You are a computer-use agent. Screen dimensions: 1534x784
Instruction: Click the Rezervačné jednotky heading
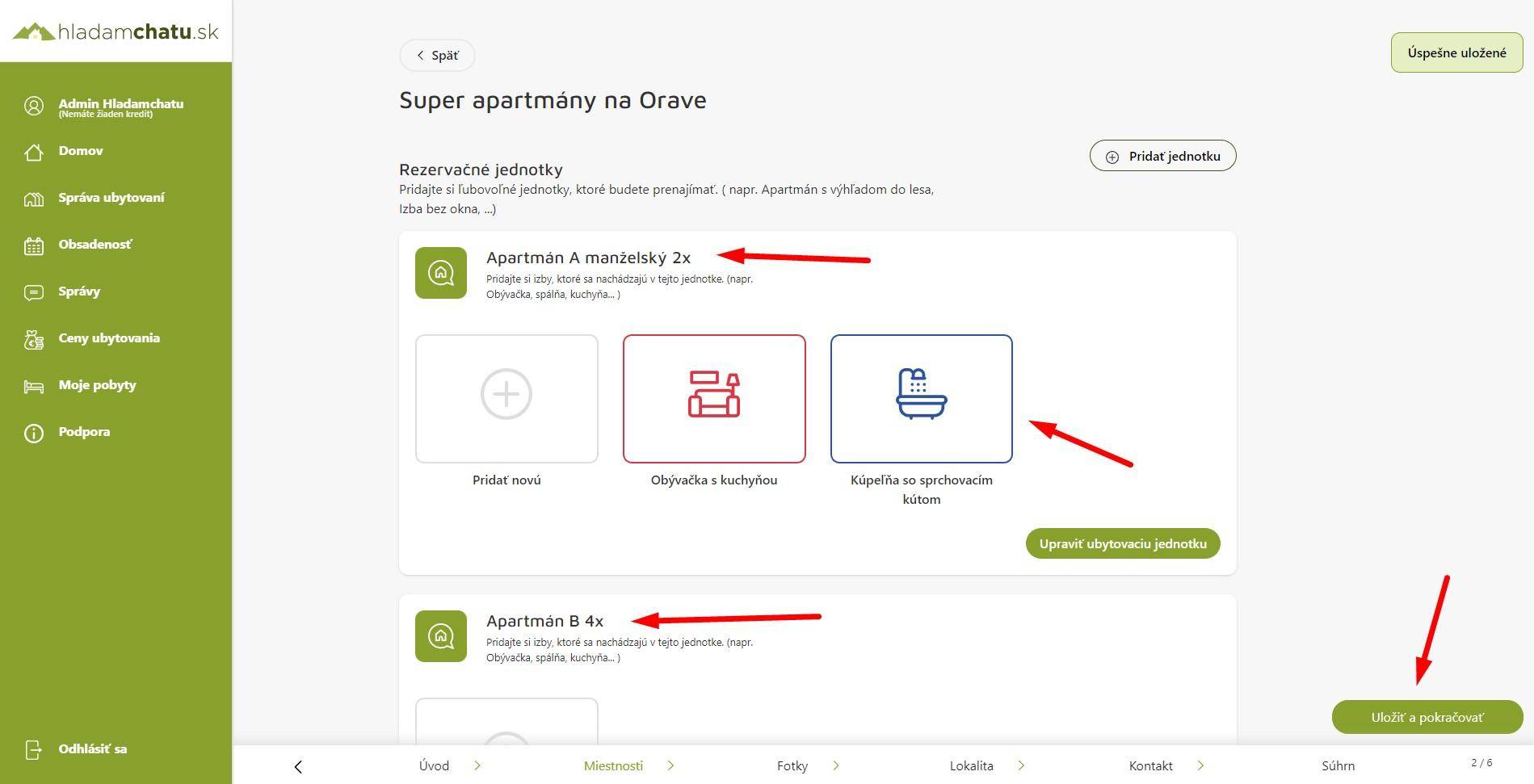[x=481, y=170]
